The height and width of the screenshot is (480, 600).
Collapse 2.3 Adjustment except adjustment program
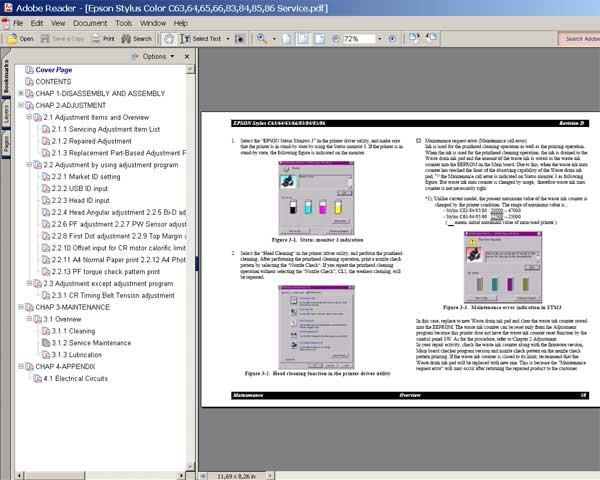[x=29, y=283]
